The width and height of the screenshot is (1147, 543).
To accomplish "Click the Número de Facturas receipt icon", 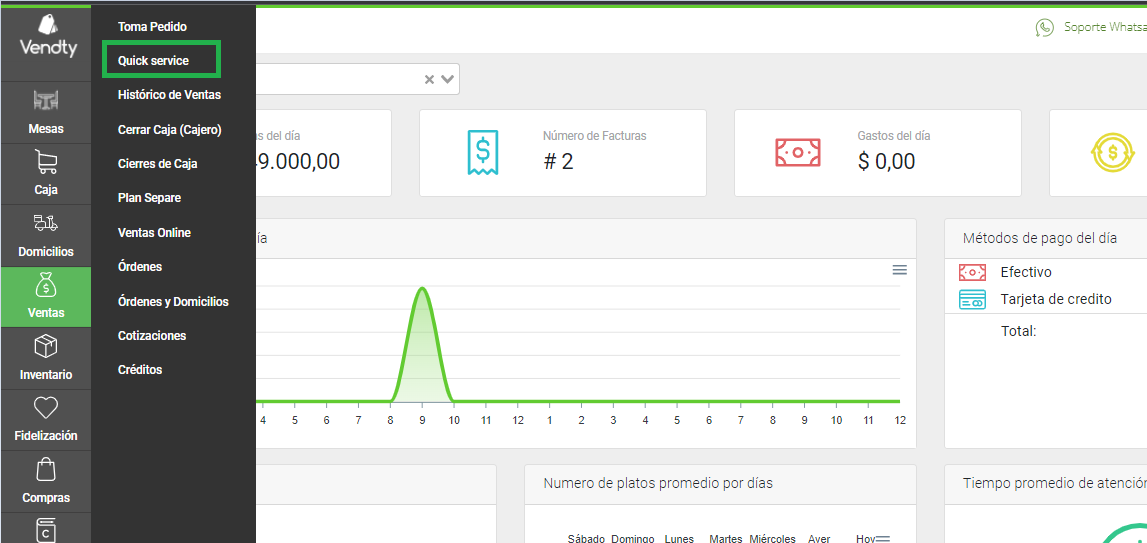I will (x=483, y=152).
